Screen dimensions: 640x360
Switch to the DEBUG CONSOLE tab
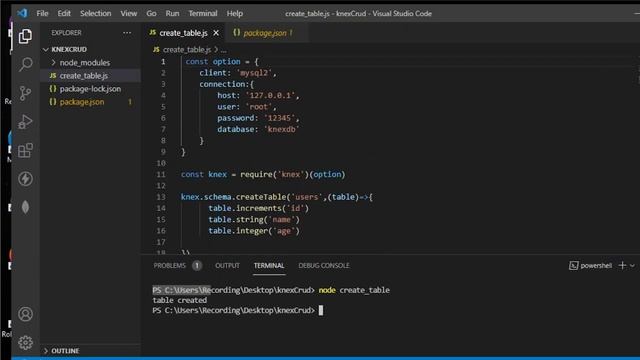[324, 266]
